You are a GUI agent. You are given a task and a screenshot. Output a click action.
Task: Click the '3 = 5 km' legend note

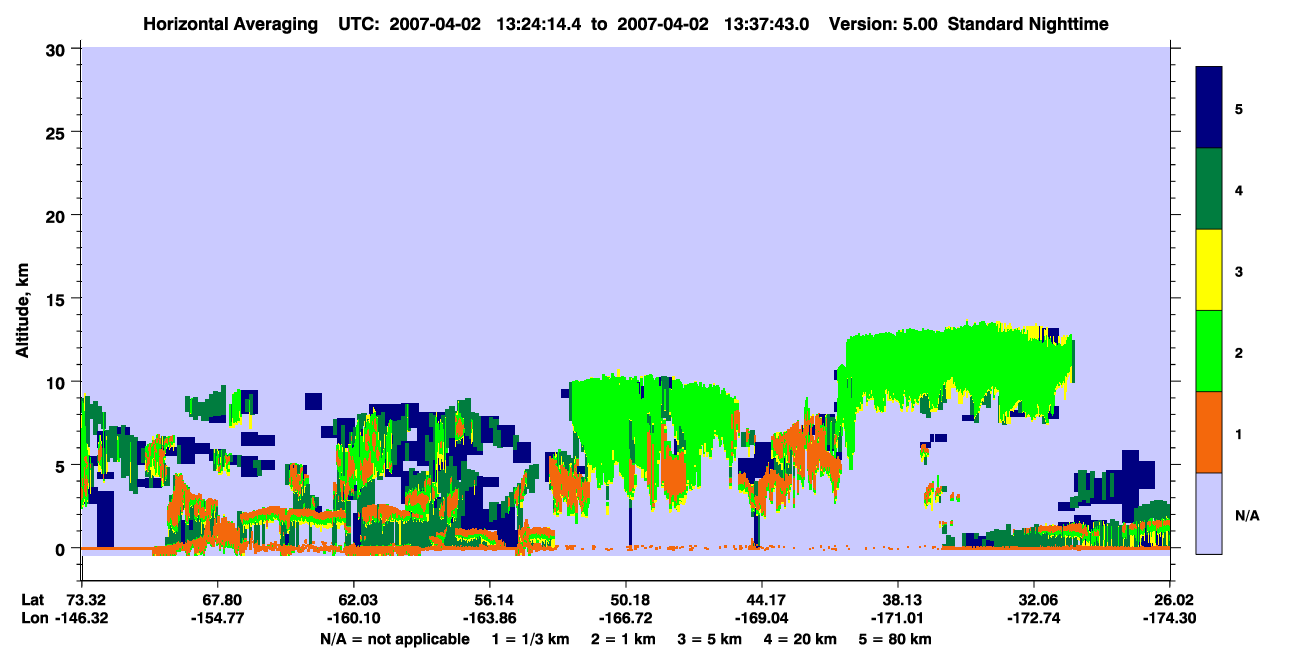(x=709, y=639)
